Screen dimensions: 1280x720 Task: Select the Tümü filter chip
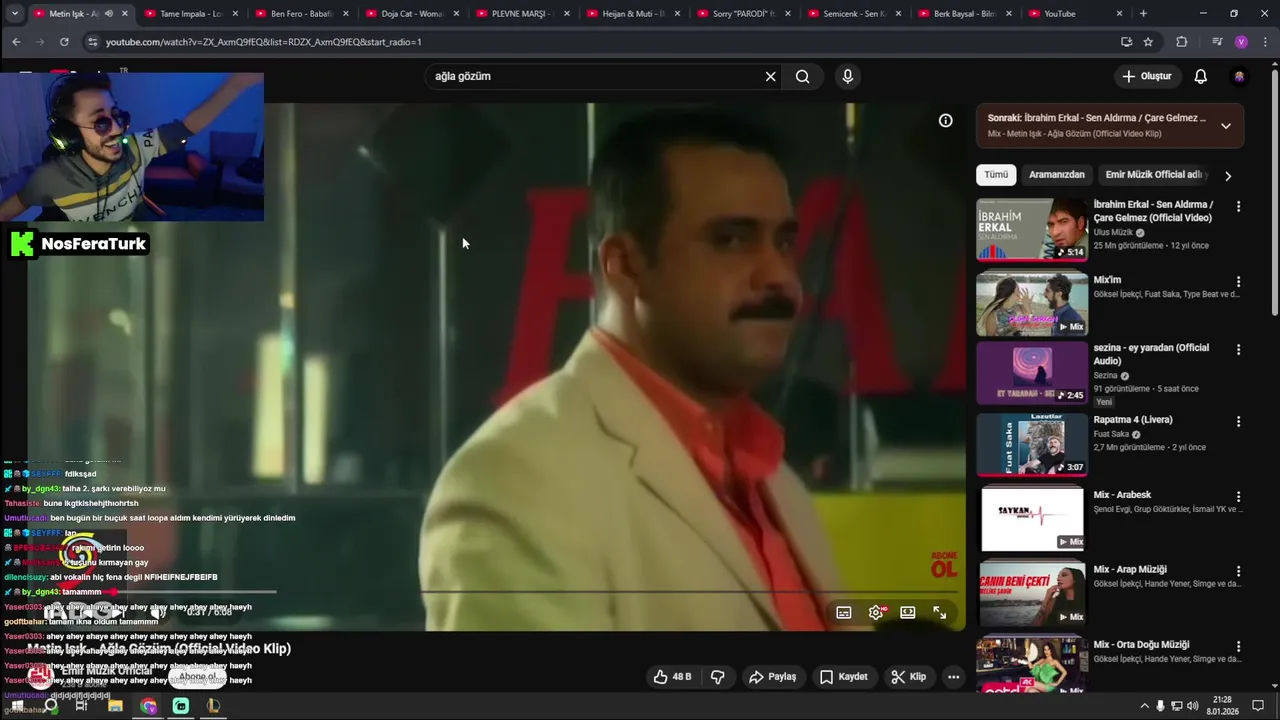click(996, 174)
